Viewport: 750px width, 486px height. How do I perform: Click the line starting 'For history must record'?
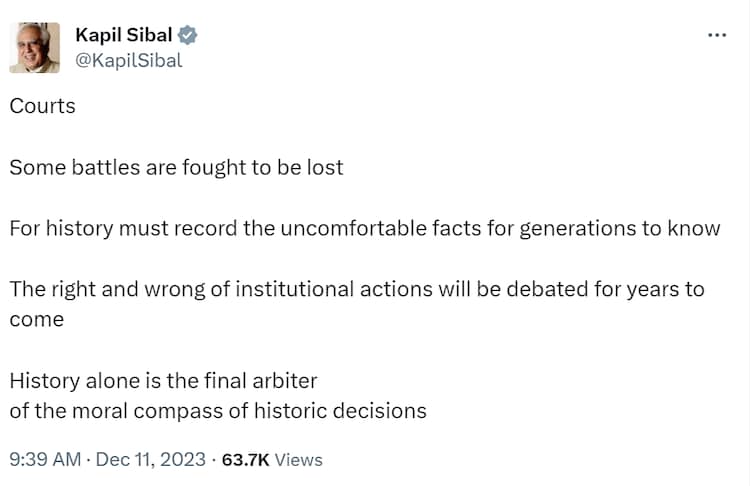(x=365, y=228)
